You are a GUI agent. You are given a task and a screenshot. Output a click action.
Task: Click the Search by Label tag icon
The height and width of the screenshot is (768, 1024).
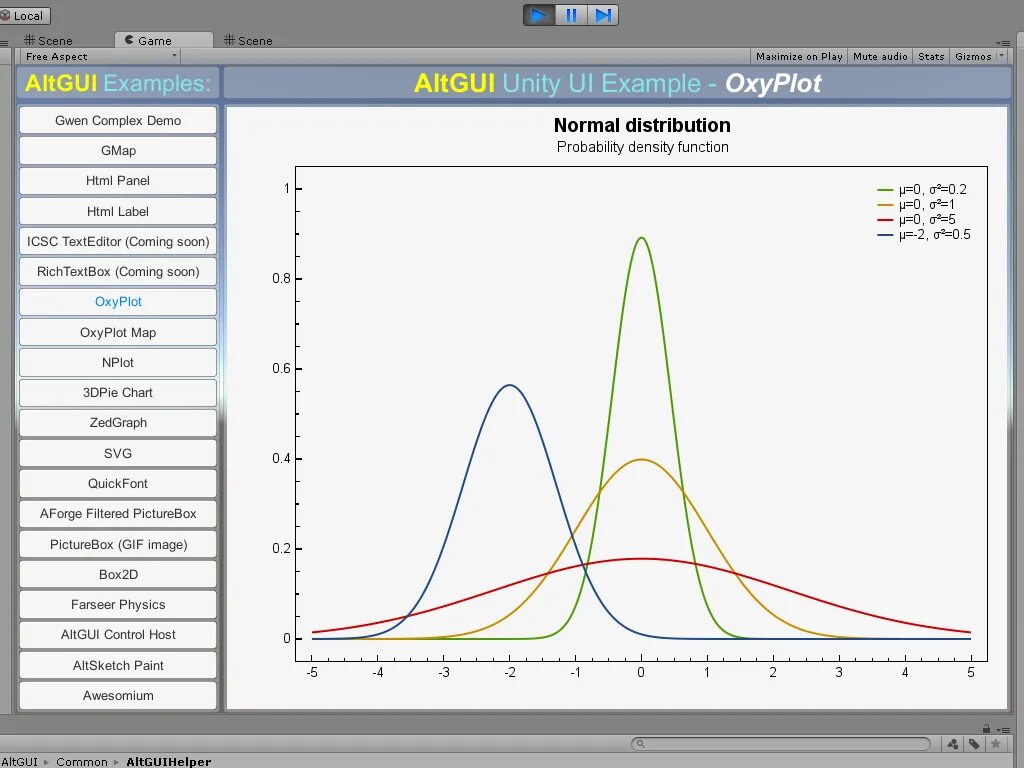[974, 744]
